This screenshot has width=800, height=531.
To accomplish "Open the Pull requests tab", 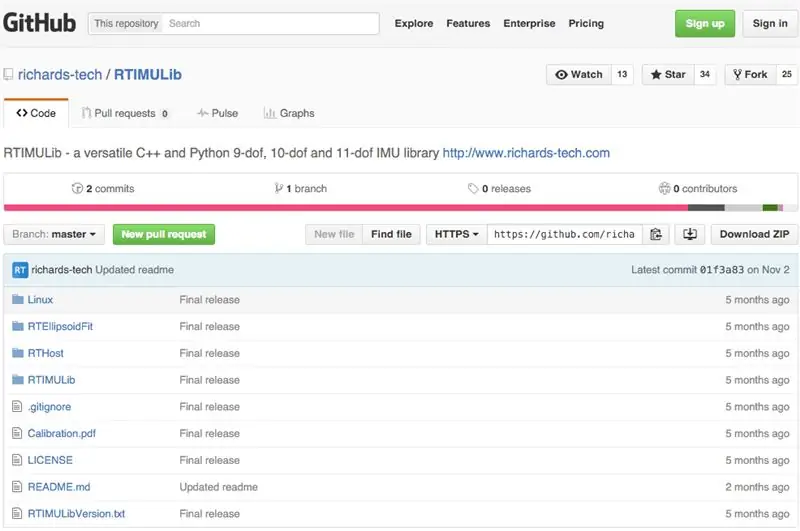I will [x=125, y=113].
